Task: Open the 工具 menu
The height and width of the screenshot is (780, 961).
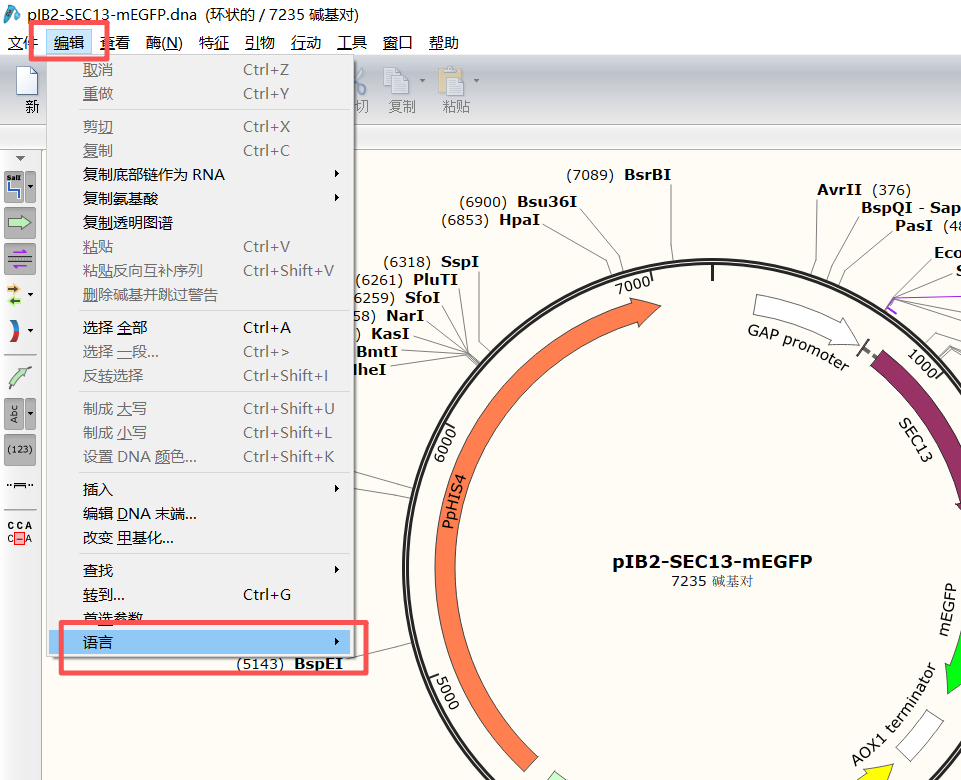Action: 352,43
